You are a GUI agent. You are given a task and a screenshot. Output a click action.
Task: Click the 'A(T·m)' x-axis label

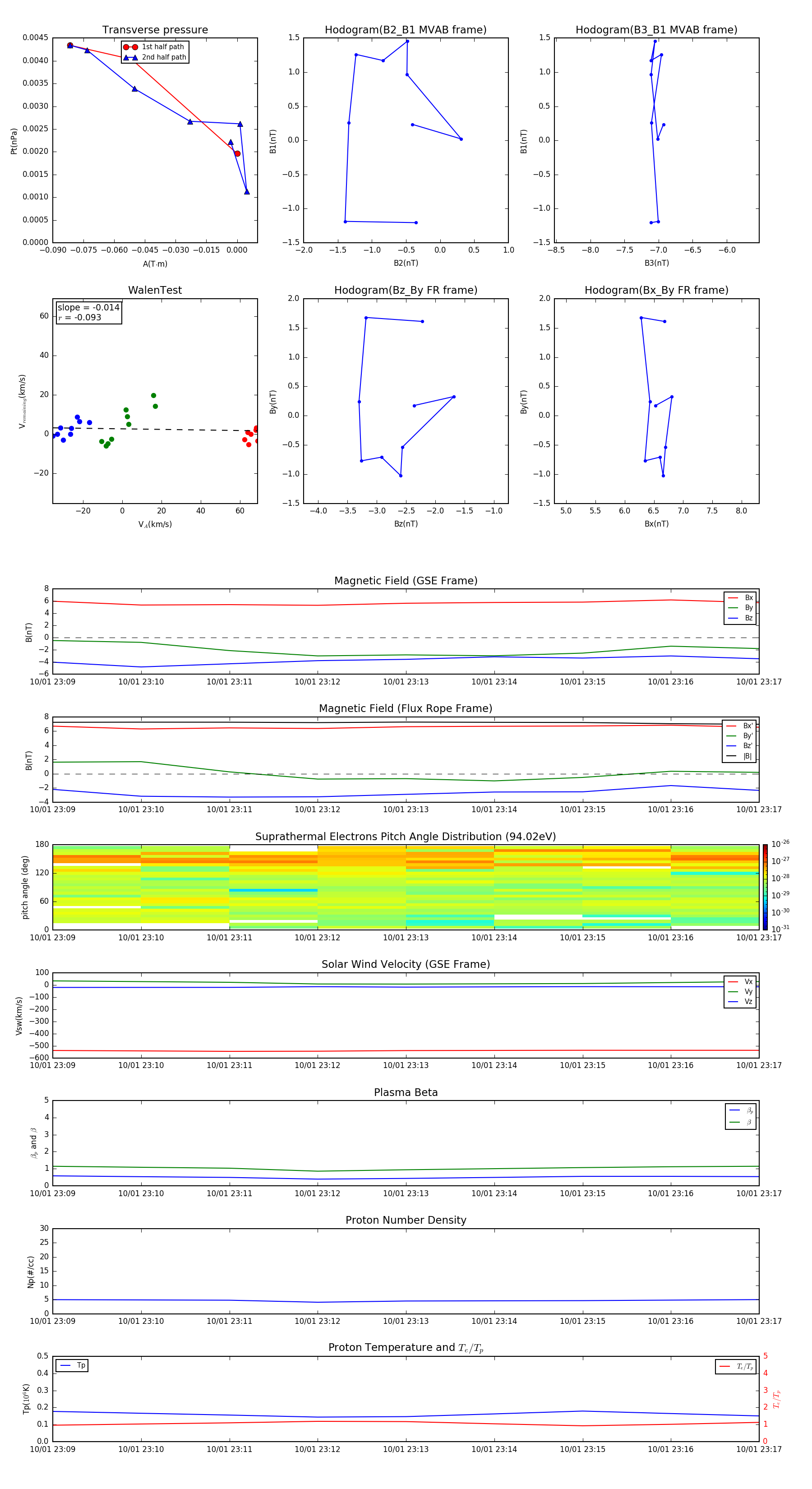pos(155,264)
